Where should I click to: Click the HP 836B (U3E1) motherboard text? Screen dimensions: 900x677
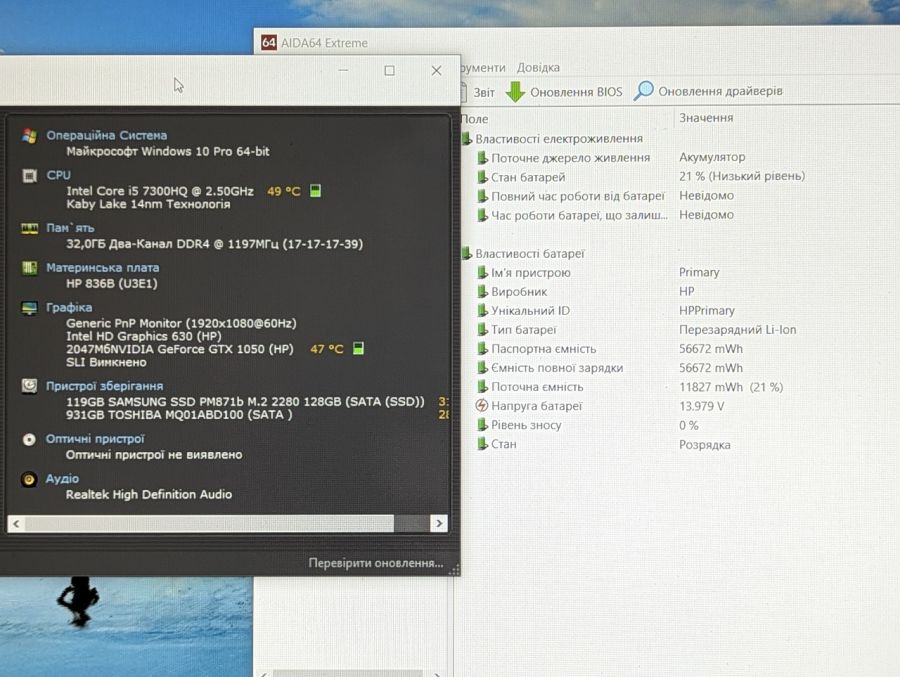coord(111,284)
